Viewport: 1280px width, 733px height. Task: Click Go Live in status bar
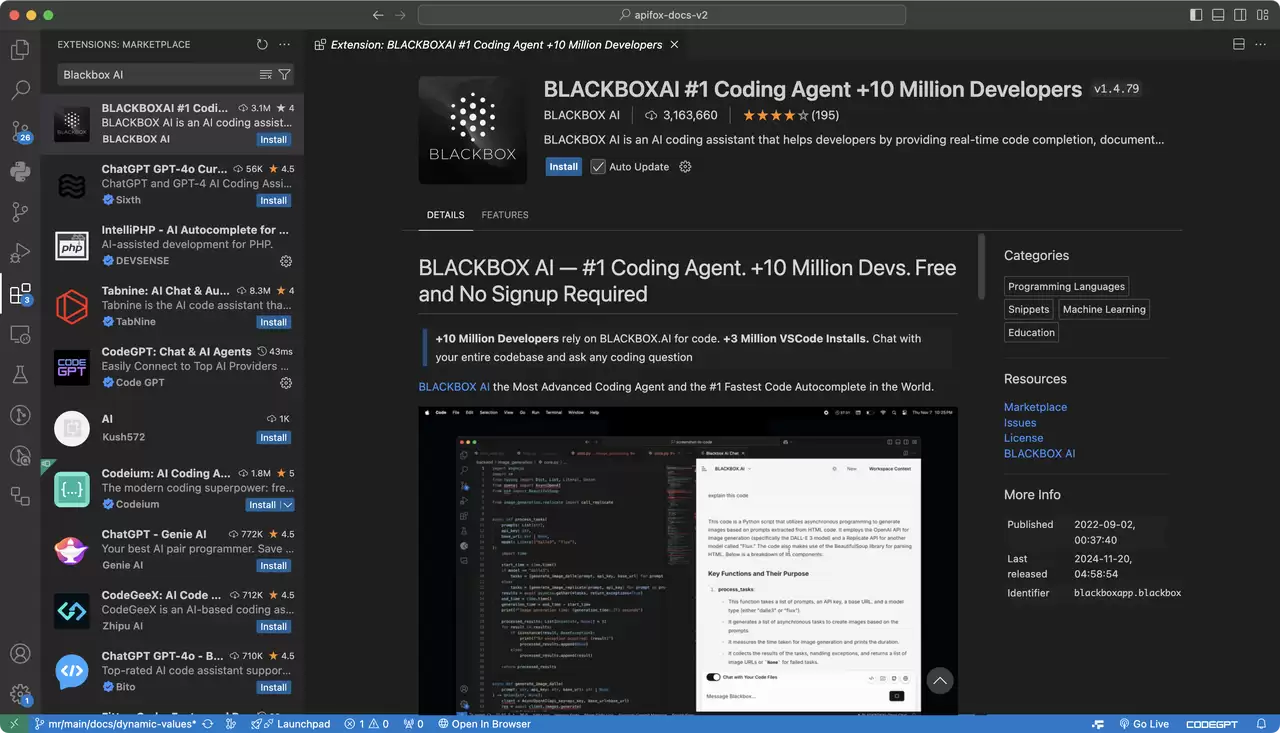pos(1142,724)
